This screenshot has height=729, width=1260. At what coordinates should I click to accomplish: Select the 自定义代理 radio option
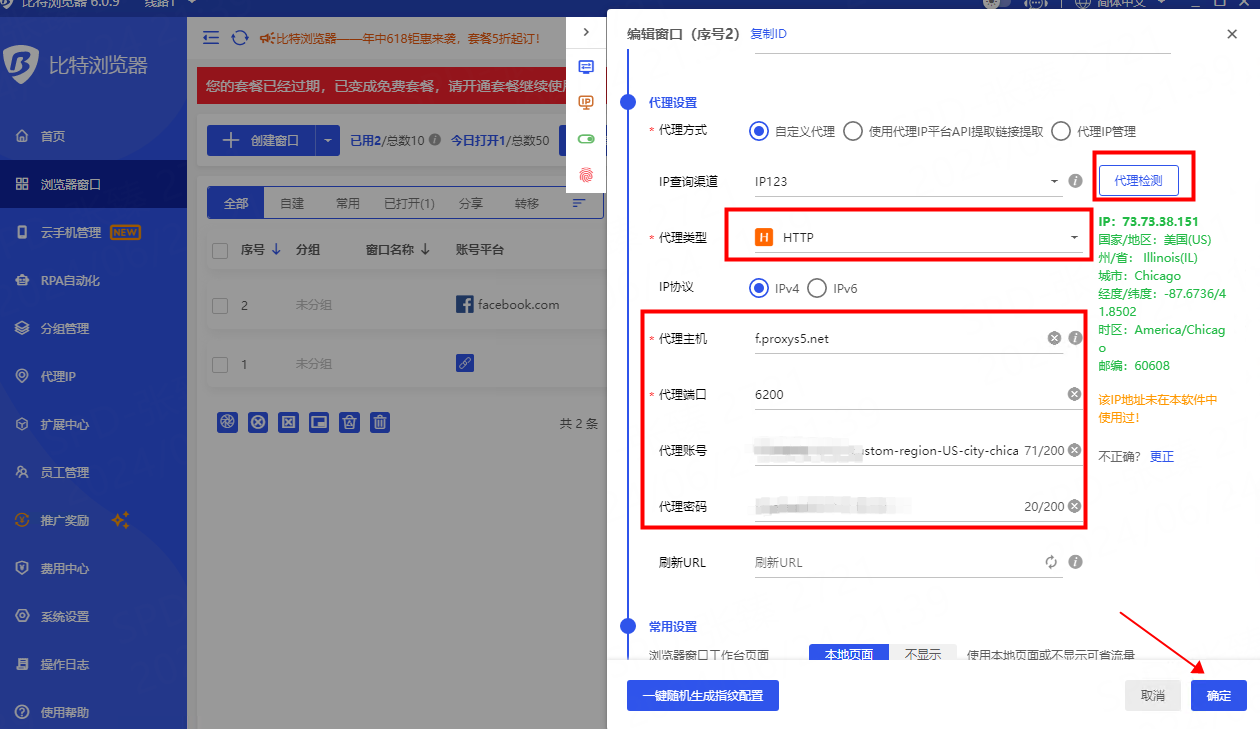click(x=759, y=131)
